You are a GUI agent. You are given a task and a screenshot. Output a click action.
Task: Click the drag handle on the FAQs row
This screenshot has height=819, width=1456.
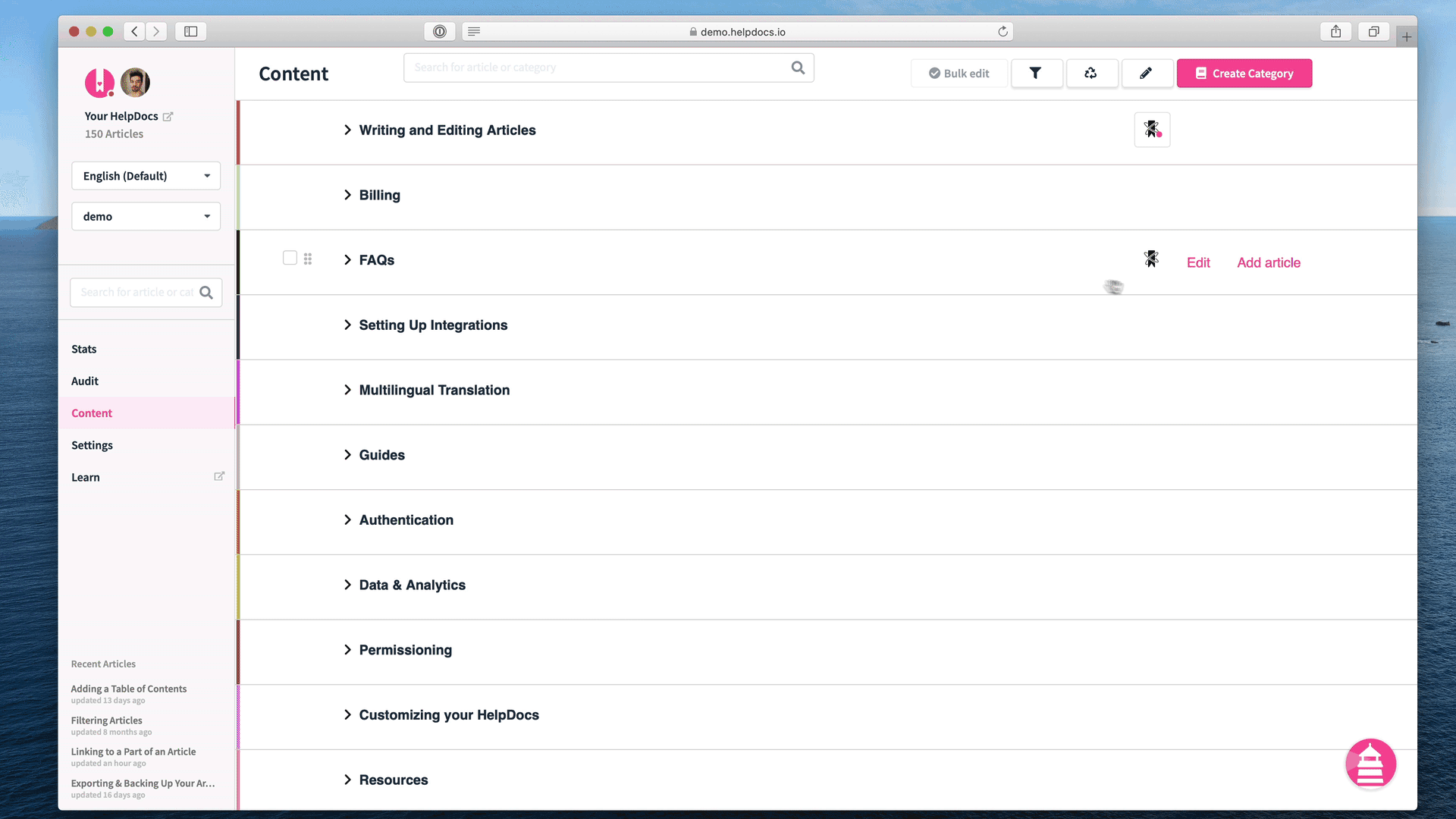click(x=308, y=259)
